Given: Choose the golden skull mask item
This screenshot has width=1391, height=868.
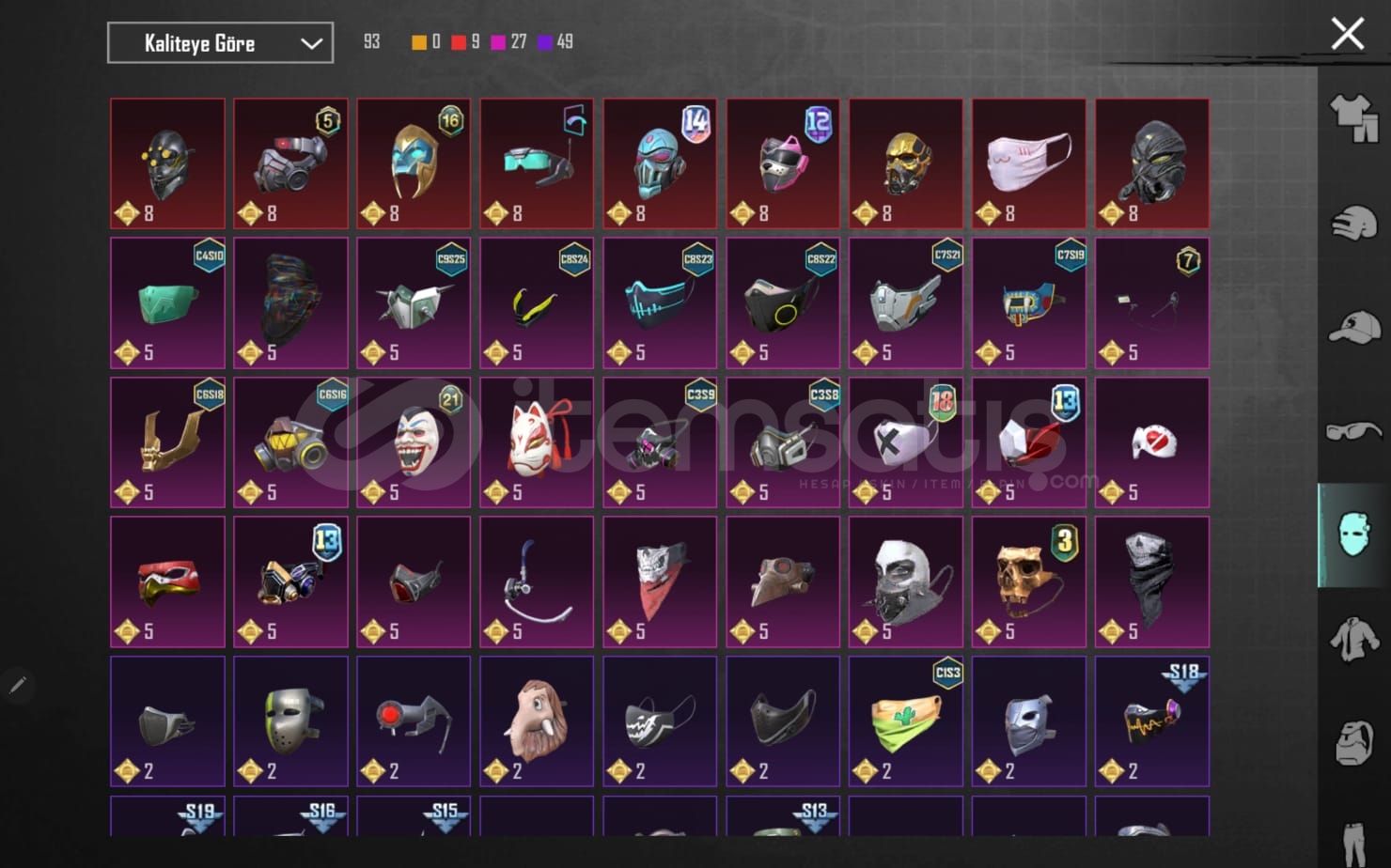Looking at the screenshot, I should (1029, 581).
